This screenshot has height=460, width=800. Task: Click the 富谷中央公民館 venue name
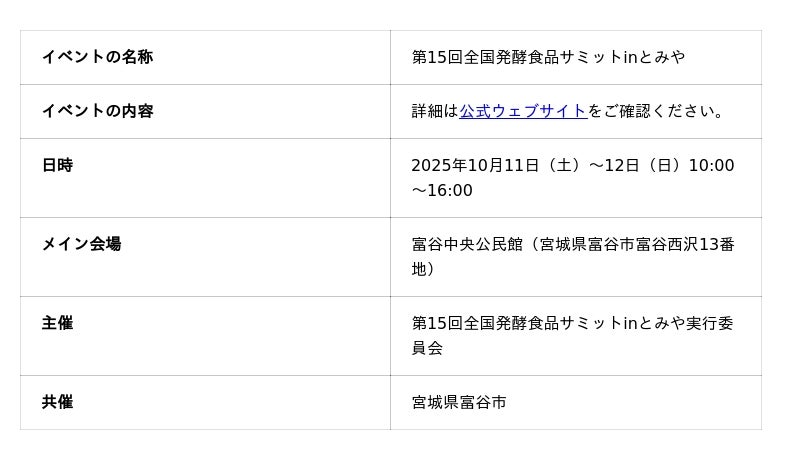pos(467,244)
